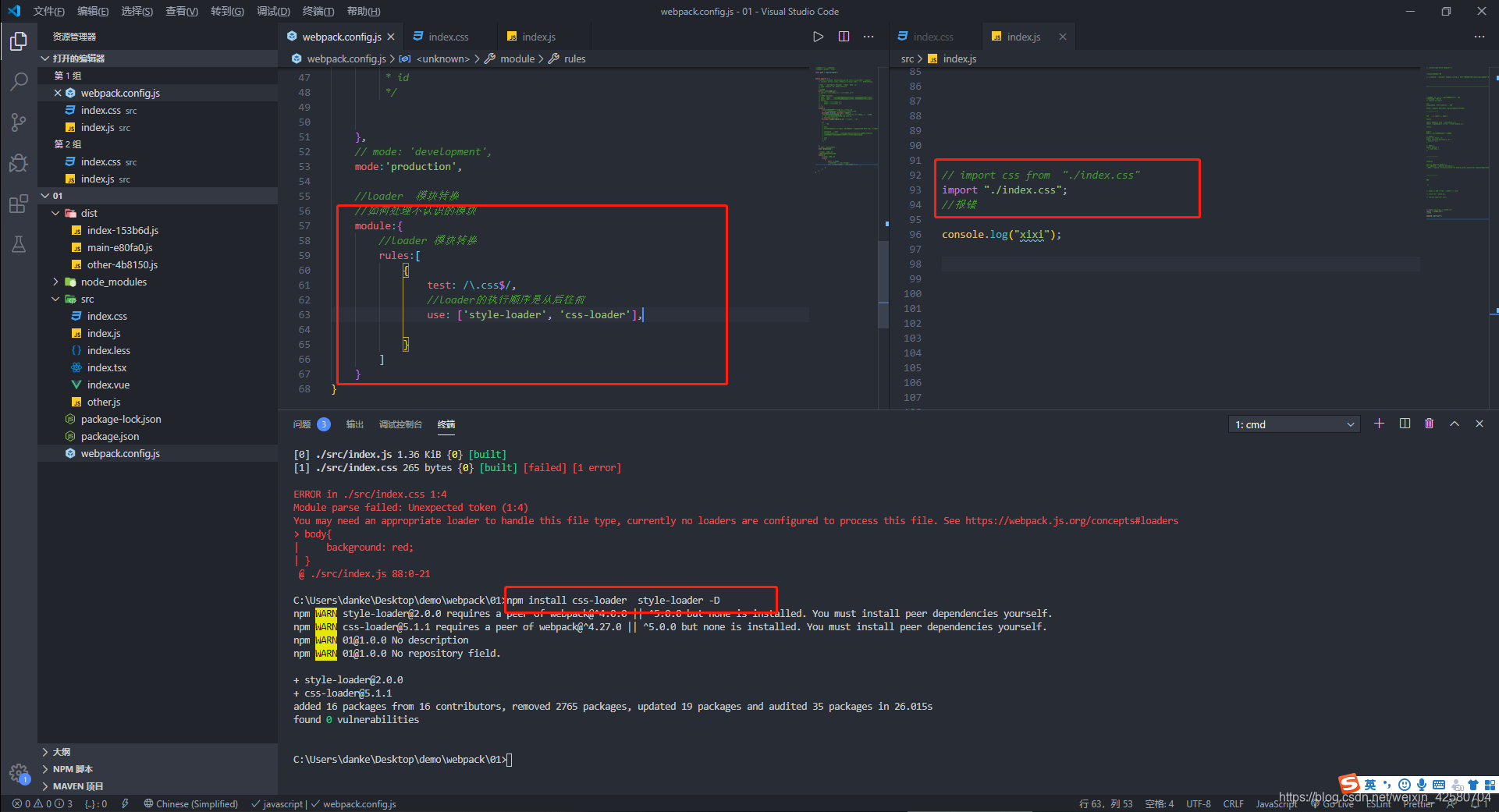Split the left editor group
The image size is (1499, 812).
click(x=844, y=37)
